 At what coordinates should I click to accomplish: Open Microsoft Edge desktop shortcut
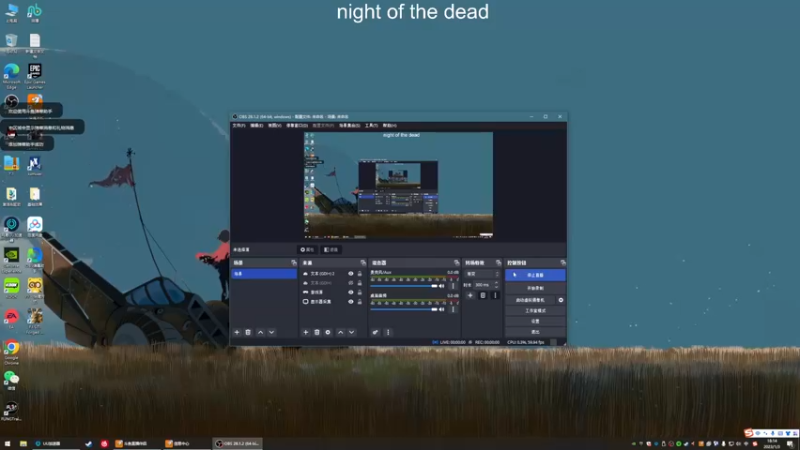[x=11, y=76]
